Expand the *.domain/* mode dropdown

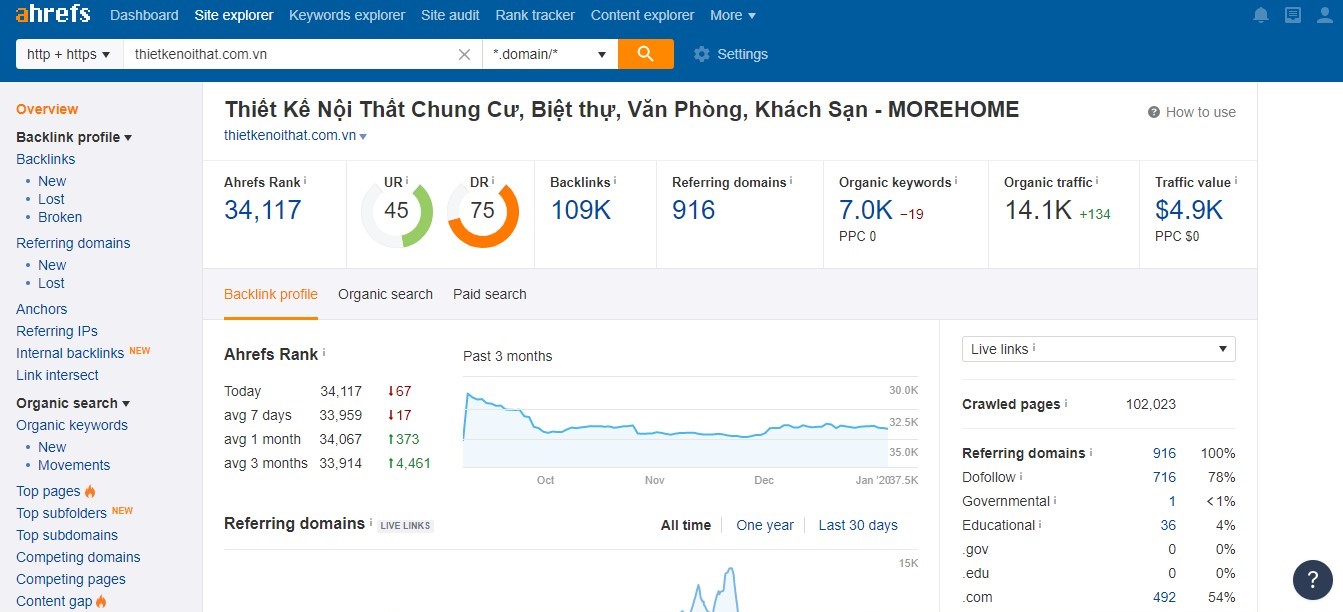pos(549,54)
